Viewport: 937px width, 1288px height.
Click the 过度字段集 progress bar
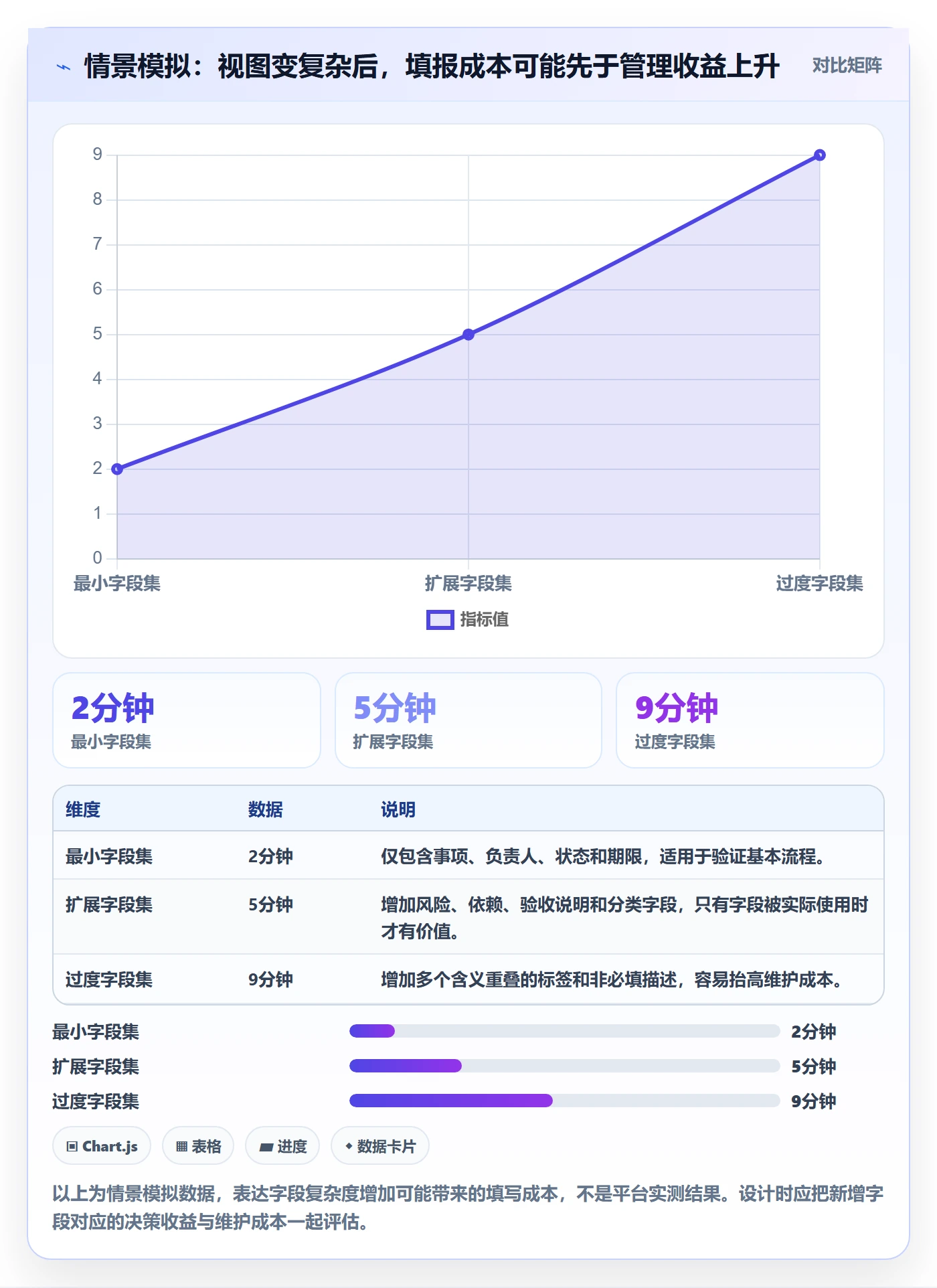[x=565, y=1101]
